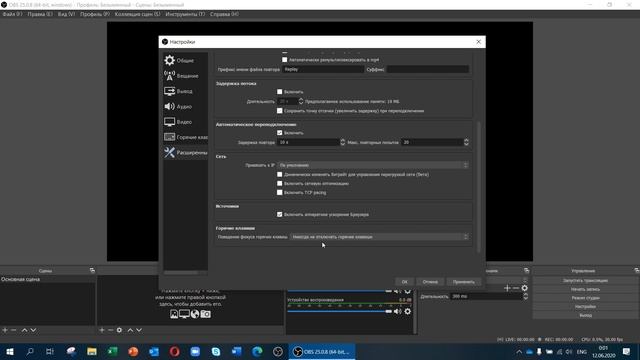Remove source with the minus icon
Image resolution: width=640 pixels, height=360 pixels.
pos(110,330)
